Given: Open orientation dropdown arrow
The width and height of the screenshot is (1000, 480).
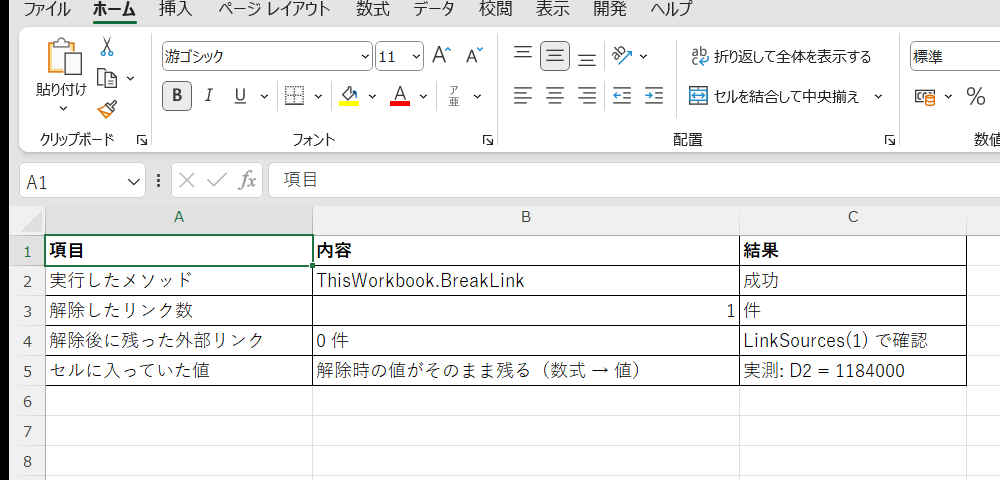Looking at the screenshot, I should (643, 56).
